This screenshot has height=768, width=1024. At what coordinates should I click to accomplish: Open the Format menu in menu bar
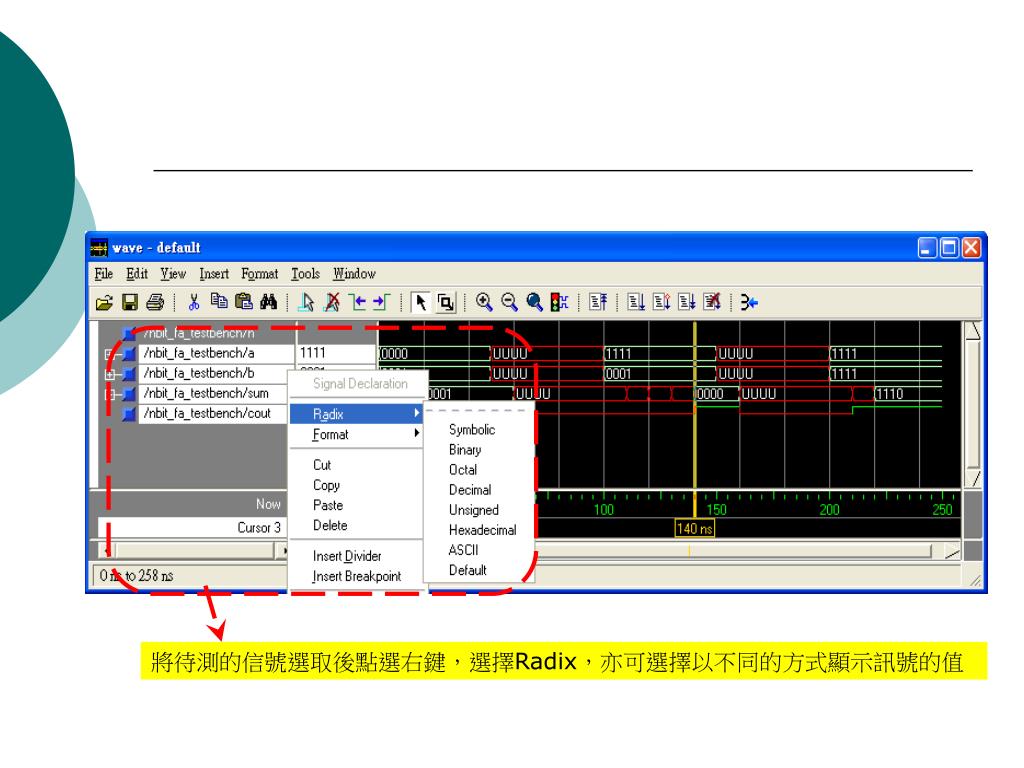coord(259,274)
